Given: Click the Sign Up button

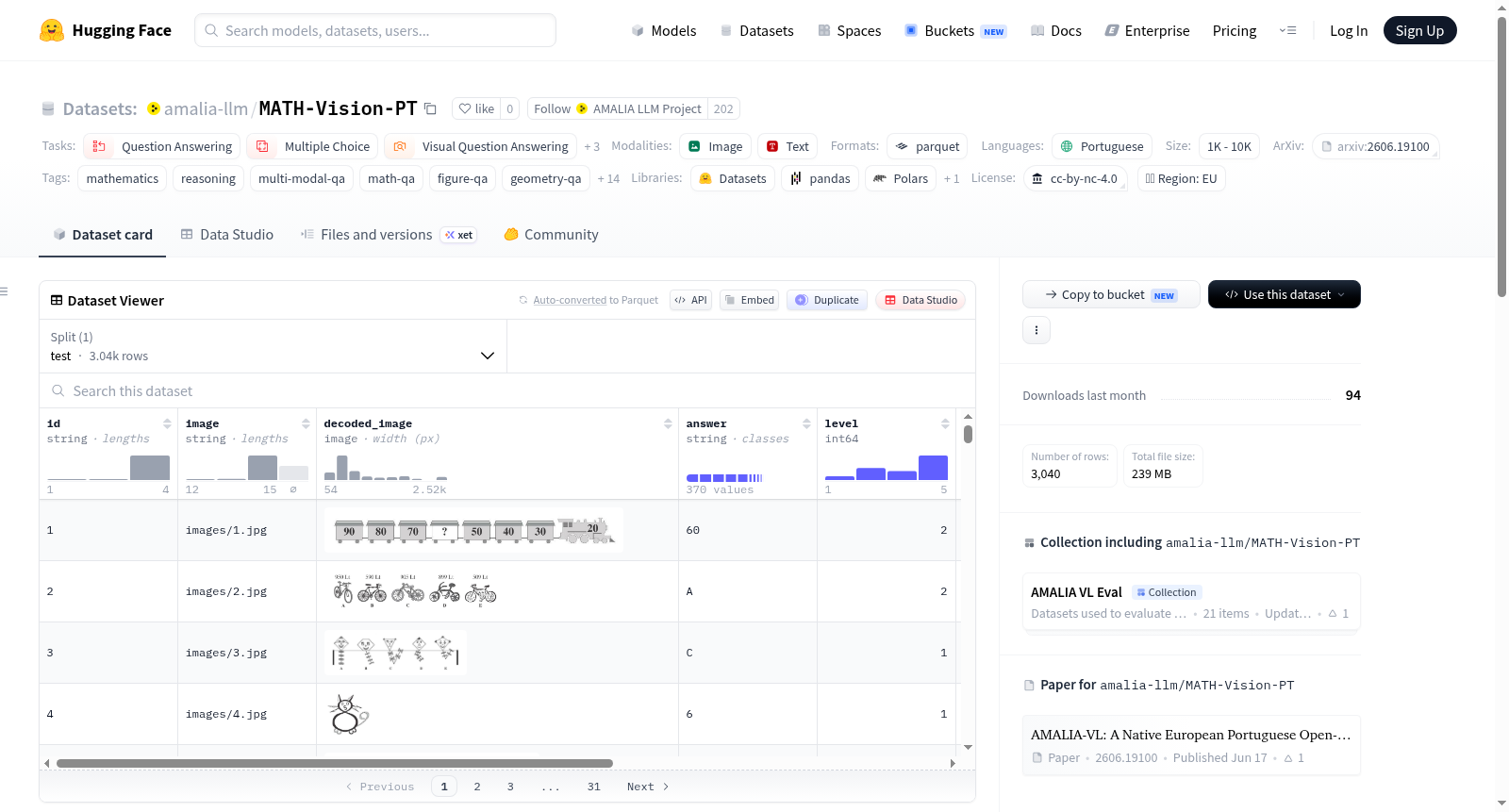Looking at the screenshot, I should 1419,30.
